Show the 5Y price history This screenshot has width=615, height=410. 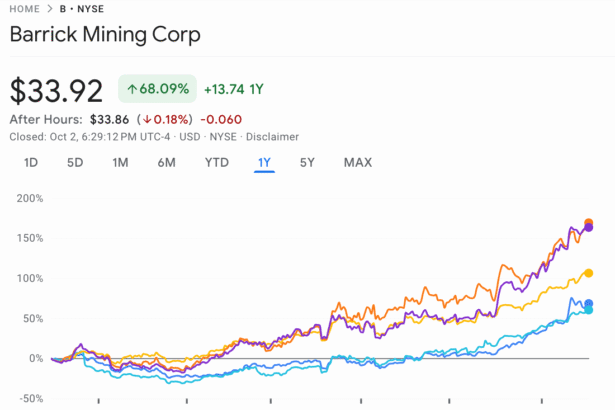coord(308,162)
